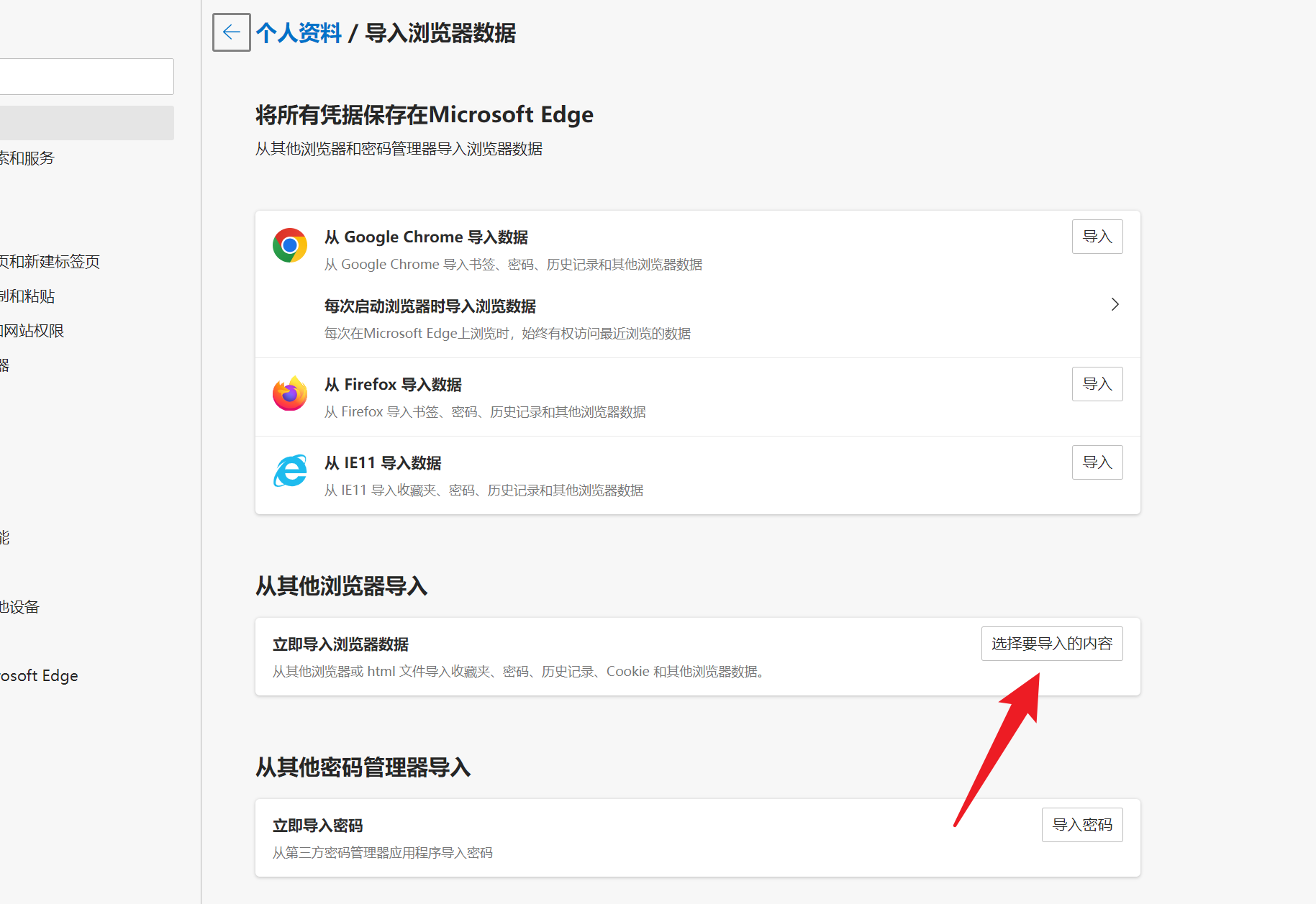Click 导入 button for Firefox
The height and width of the screenshot is (904, 1316).
(1097, 384)
